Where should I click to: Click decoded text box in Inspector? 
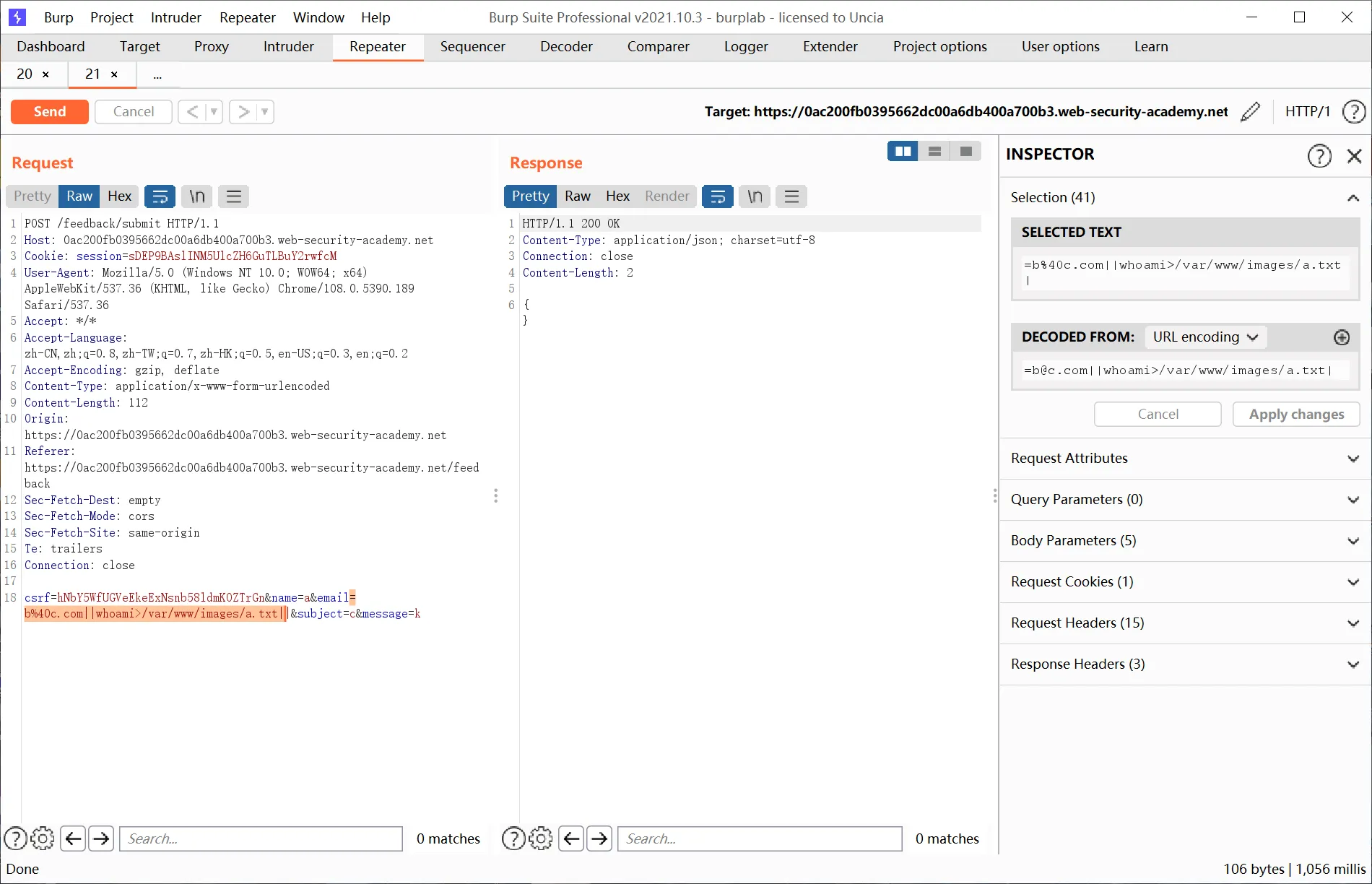tap(1185, 370)
